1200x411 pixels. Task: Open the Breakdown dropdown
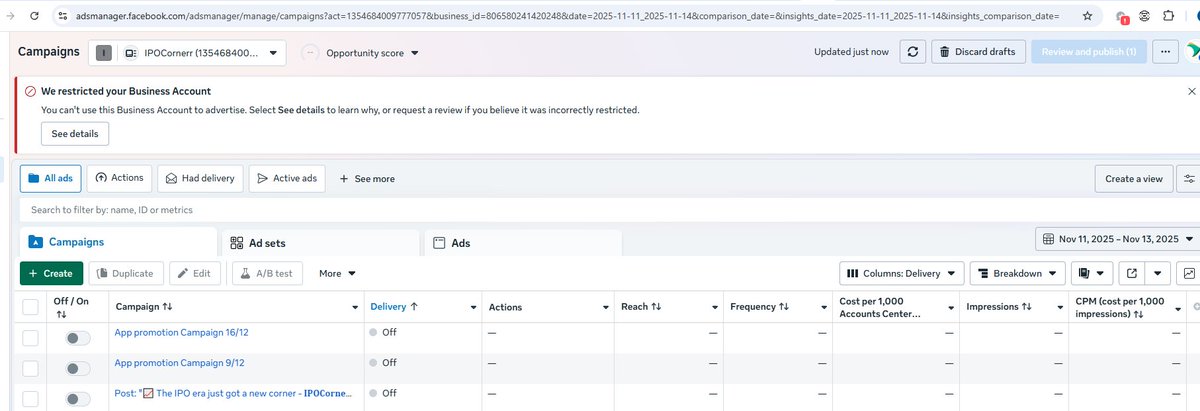point(1016,273)
